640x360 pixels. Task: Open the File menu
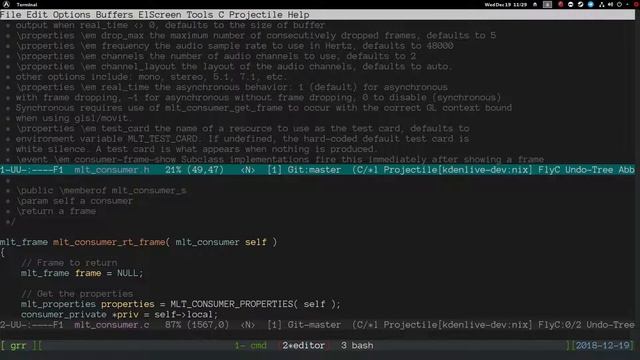11,15
